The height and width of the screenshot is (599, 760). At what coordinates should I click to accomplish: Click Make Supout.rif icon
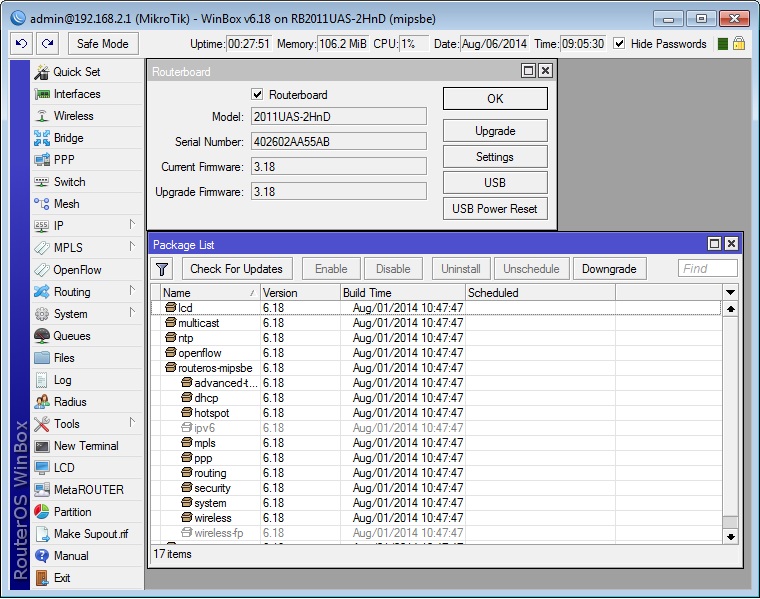42,534
